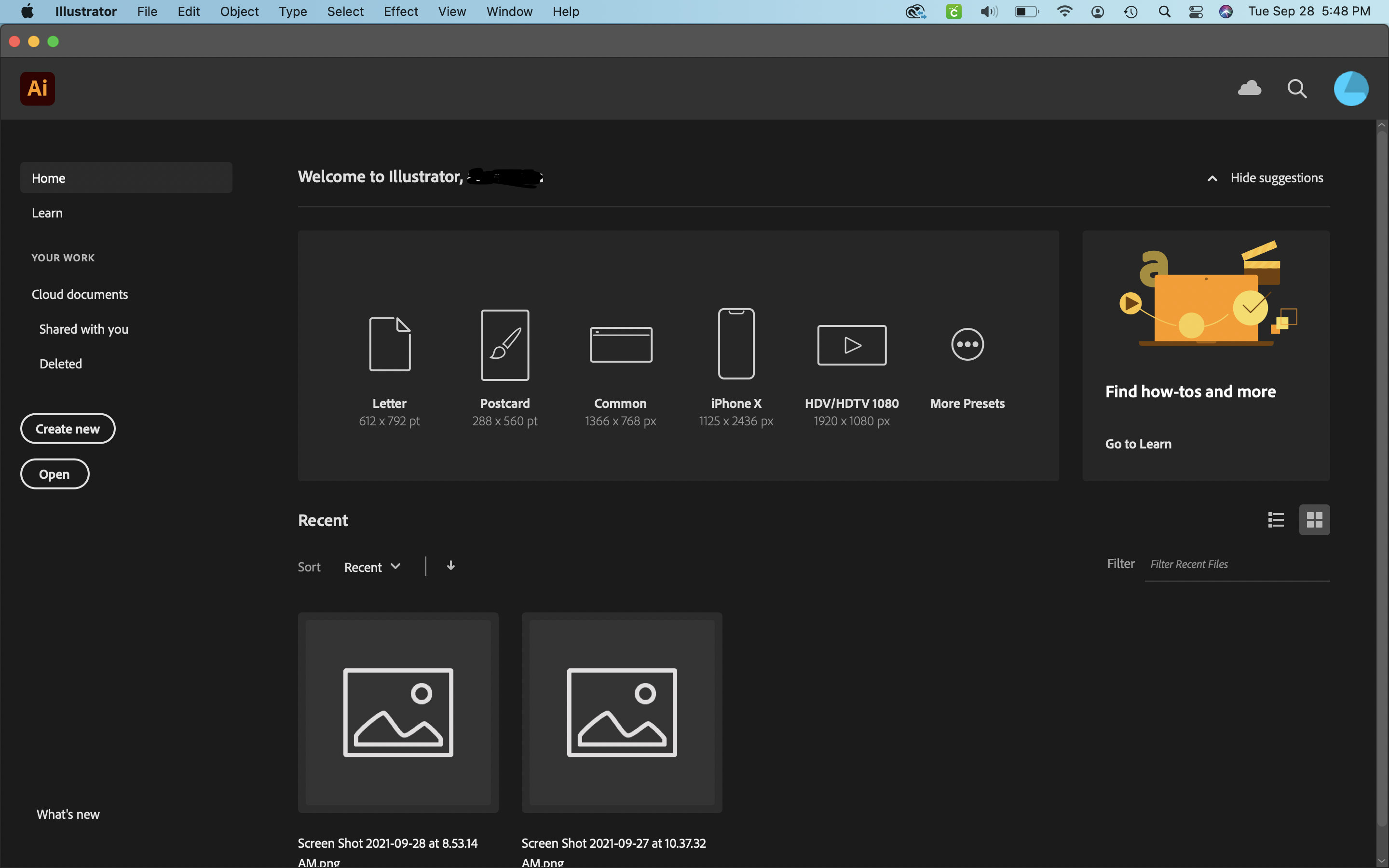Viewport: 1389px width, 868px height.
Task: Switch Recent files to grid view
Action: (1314, 519)
